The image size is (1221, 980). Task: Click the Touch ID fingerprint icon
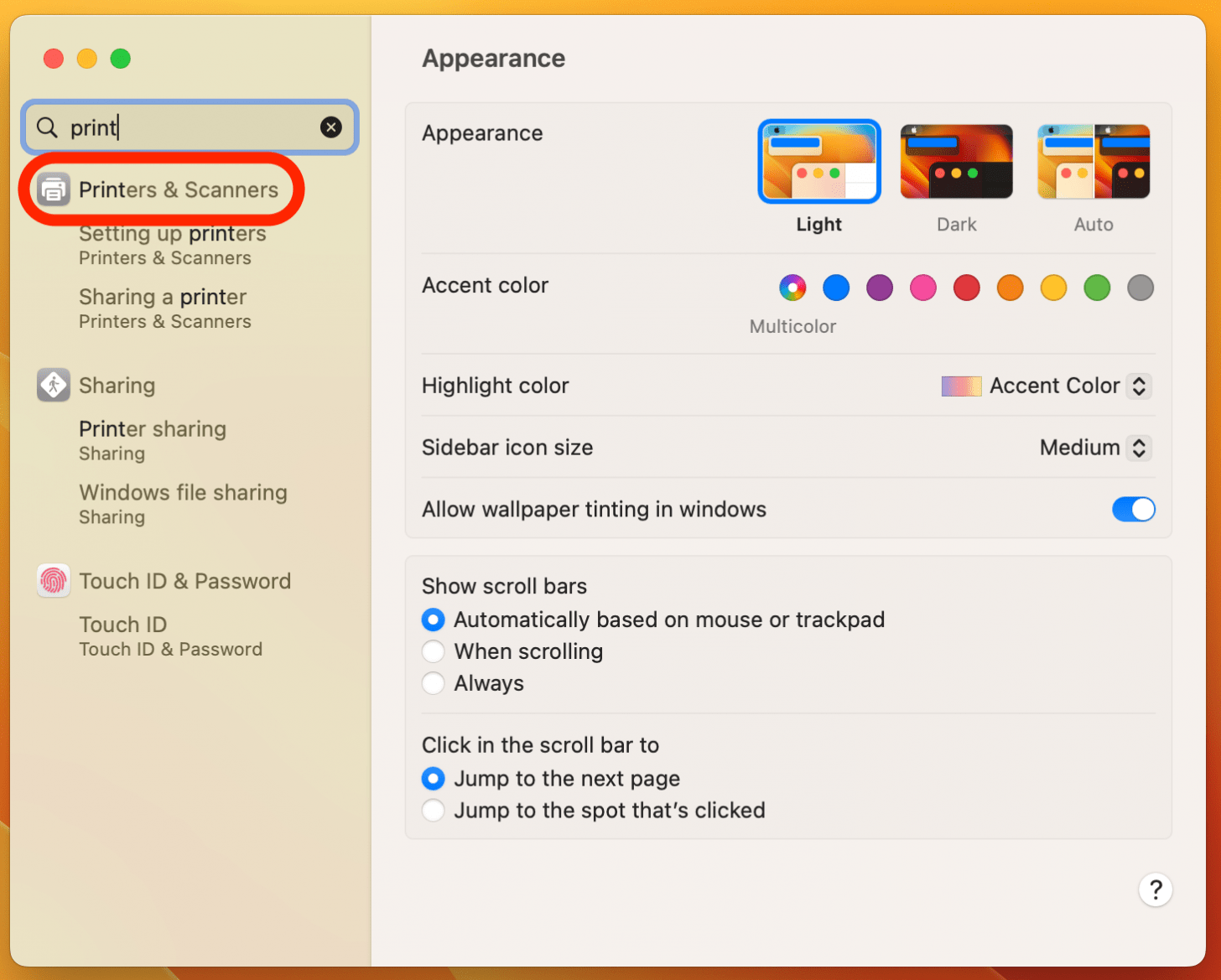tap(54, 581)
